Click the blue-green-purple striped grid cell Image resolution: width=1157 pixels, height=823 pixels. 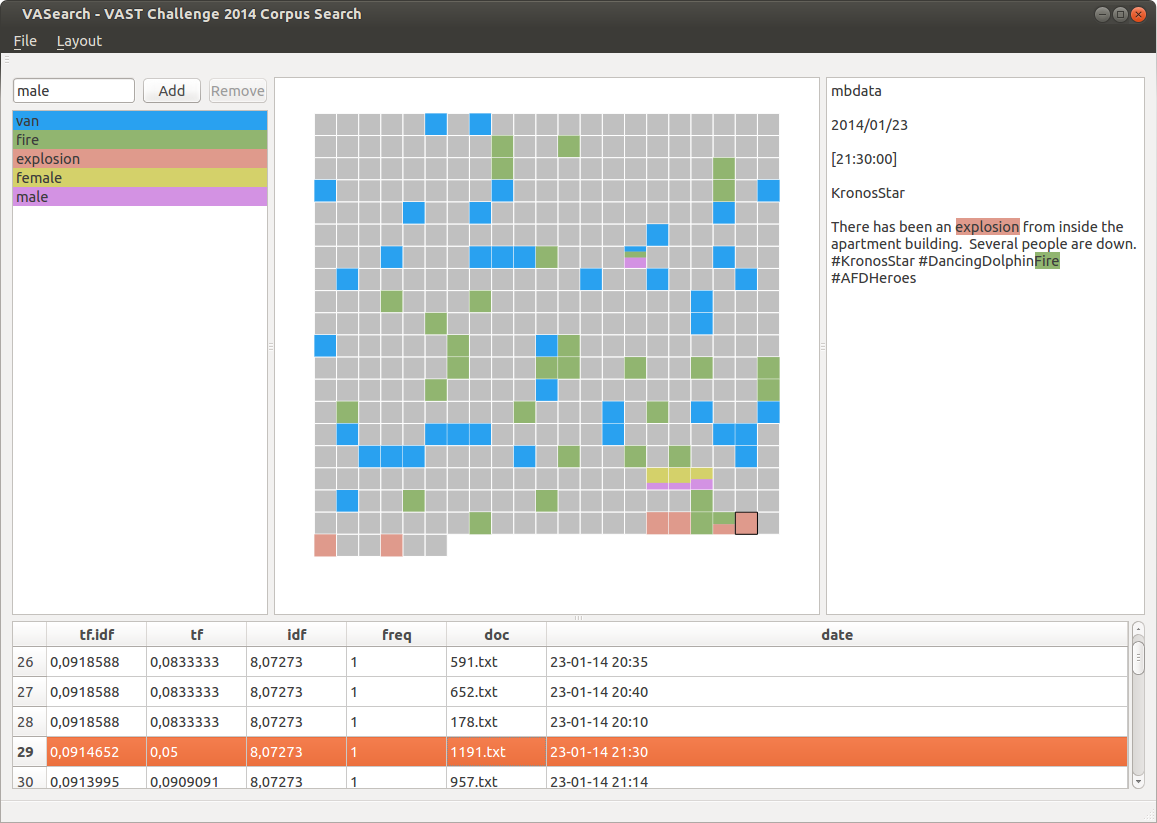click(635, 258)
